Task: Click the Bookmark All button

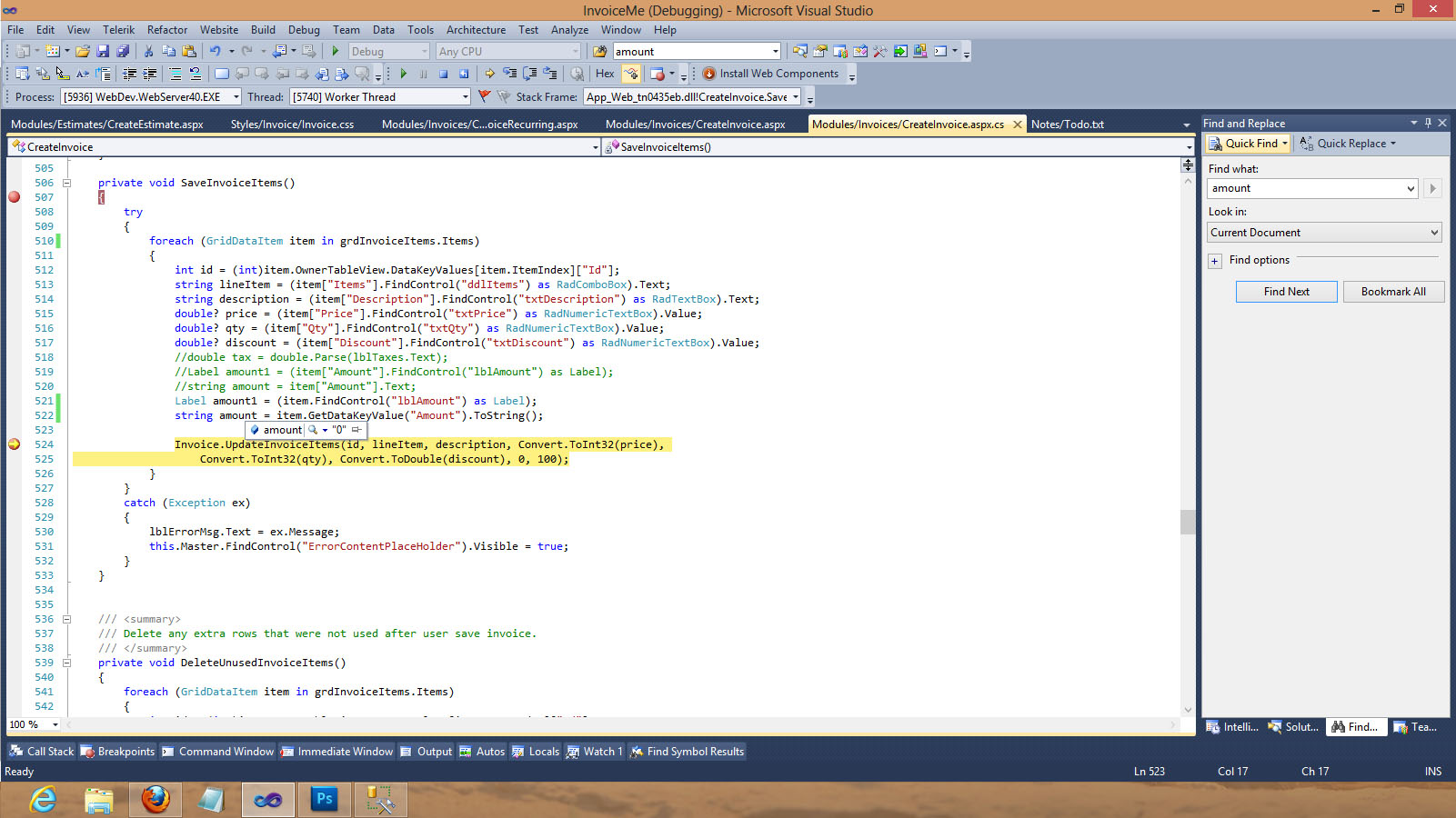Action: [x=1392, y=292]
